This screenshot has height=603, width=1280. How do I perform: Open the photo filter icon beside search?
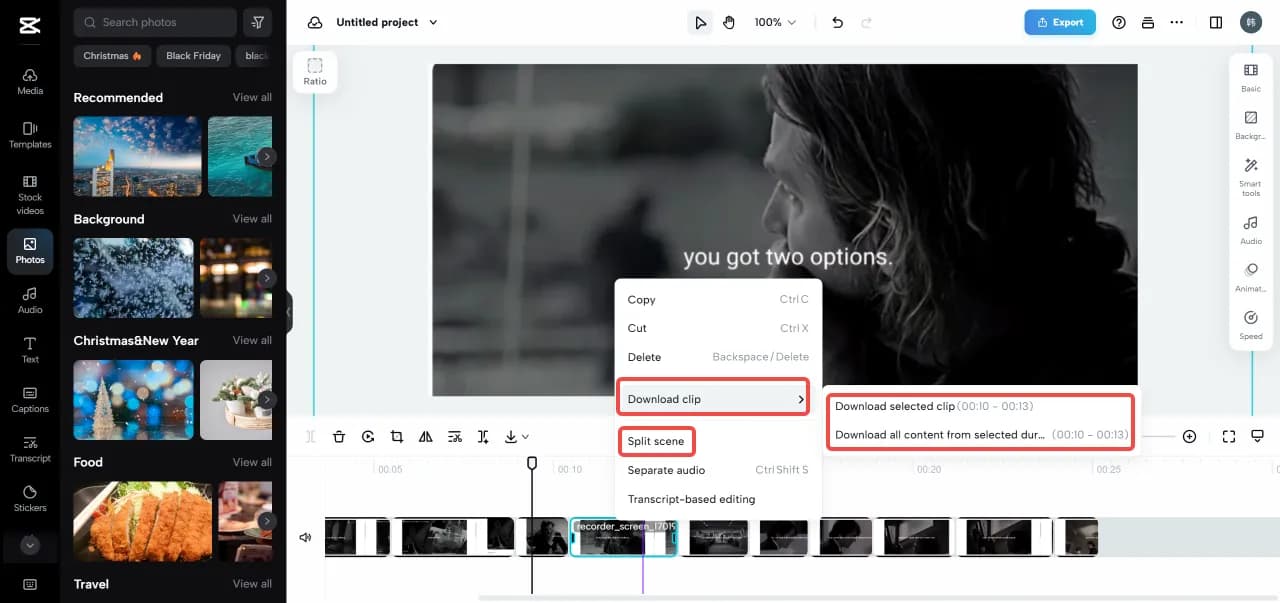tap(258, 22)
